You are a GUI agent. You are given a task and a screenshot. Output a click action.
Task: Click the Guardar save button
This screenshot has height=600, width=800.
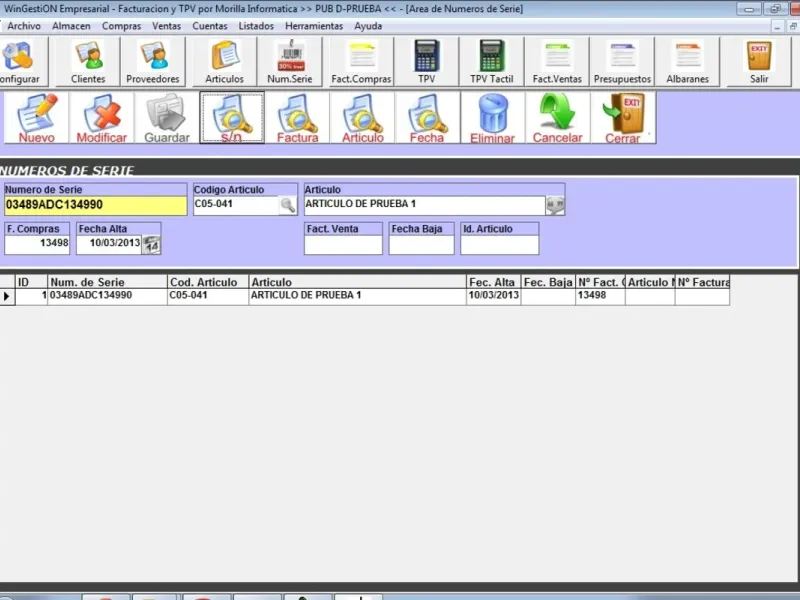[167, 118]
